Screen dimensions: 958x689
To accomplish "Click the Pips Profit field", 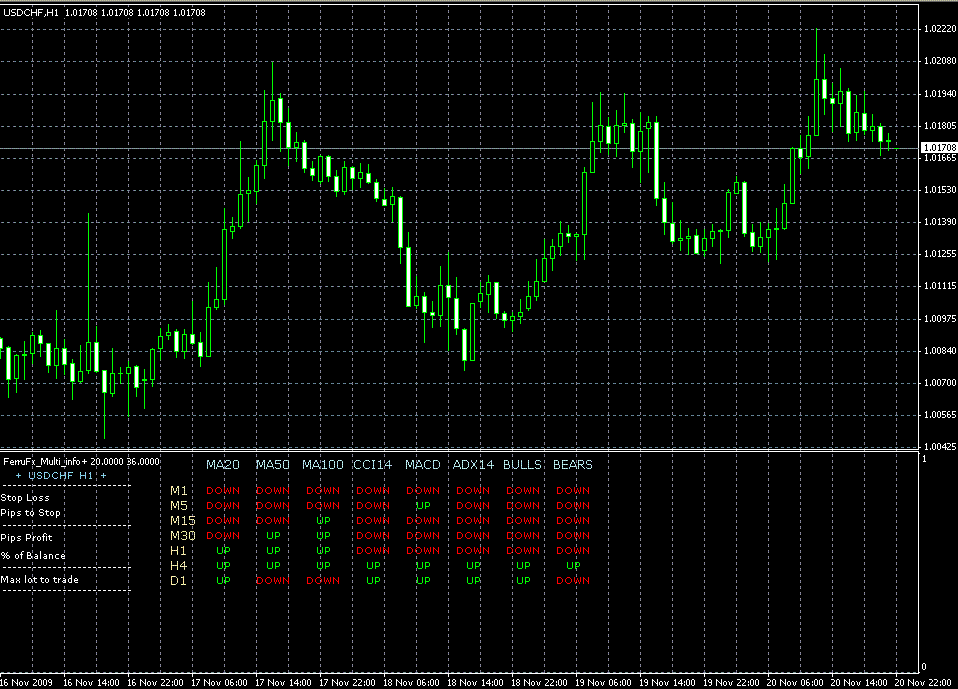I will [26, 538].
